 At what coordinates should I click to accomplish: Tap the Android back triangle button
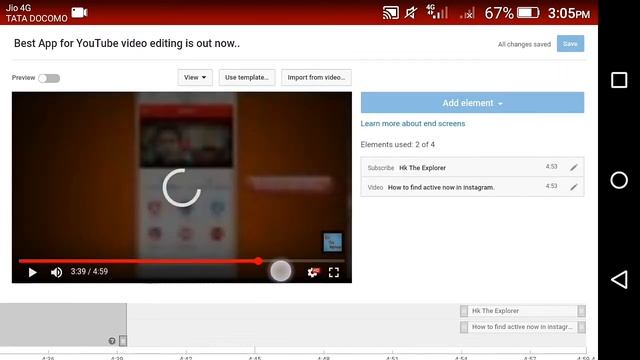[x=619, y=280]
